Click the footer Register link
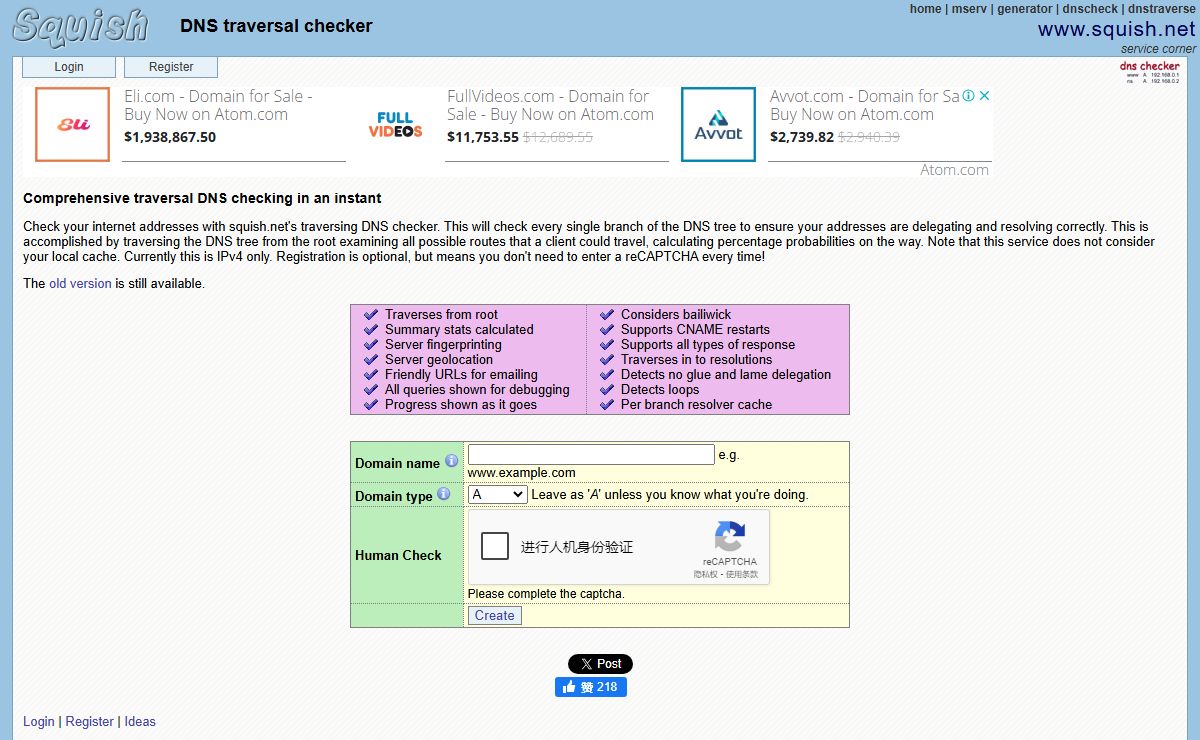 point(90,722)
